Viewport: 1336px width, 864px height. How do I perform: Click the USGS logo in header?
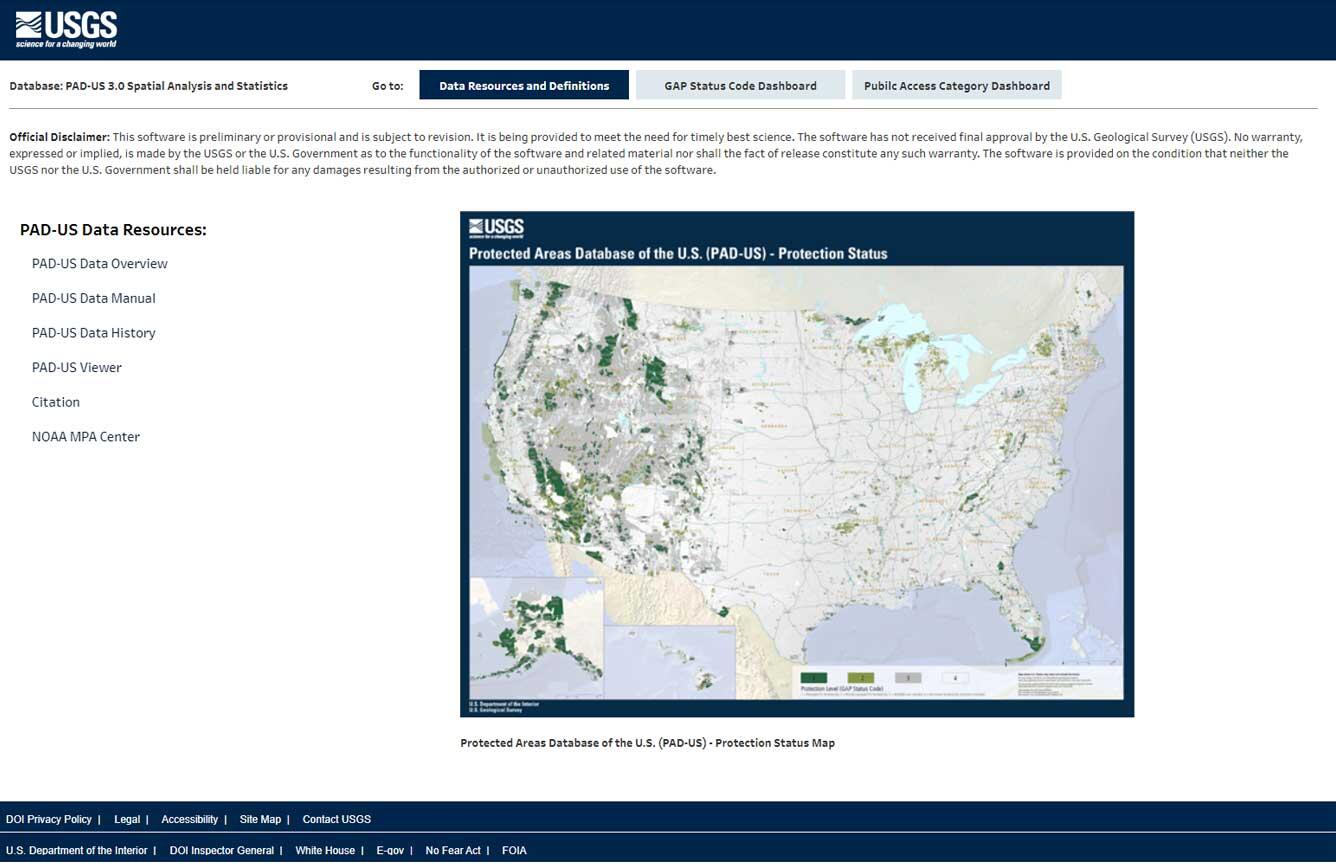[x=66, y=30]
